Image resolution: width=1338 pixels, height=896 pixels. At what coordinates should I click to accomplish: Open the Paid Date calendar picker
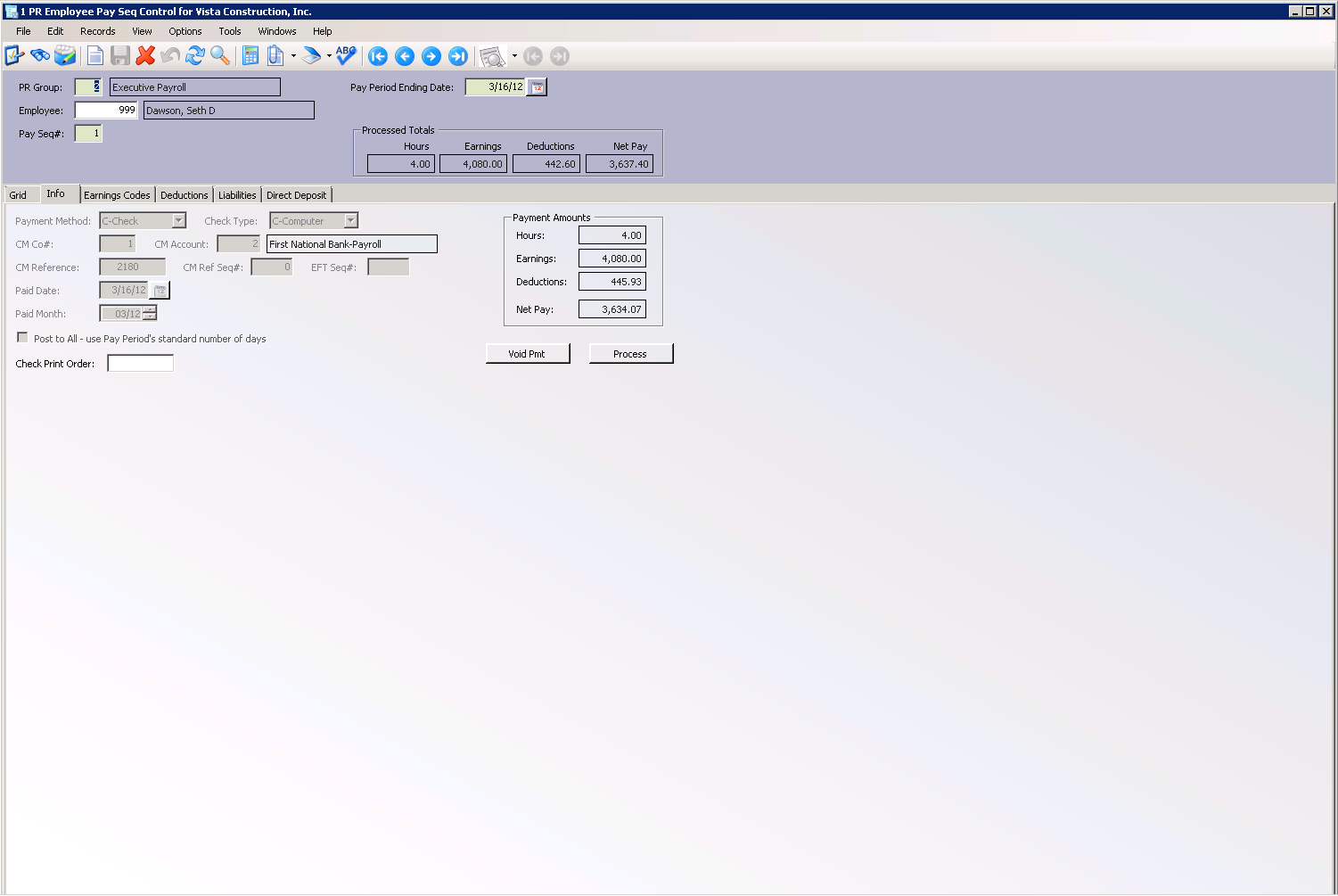[160, 291]
